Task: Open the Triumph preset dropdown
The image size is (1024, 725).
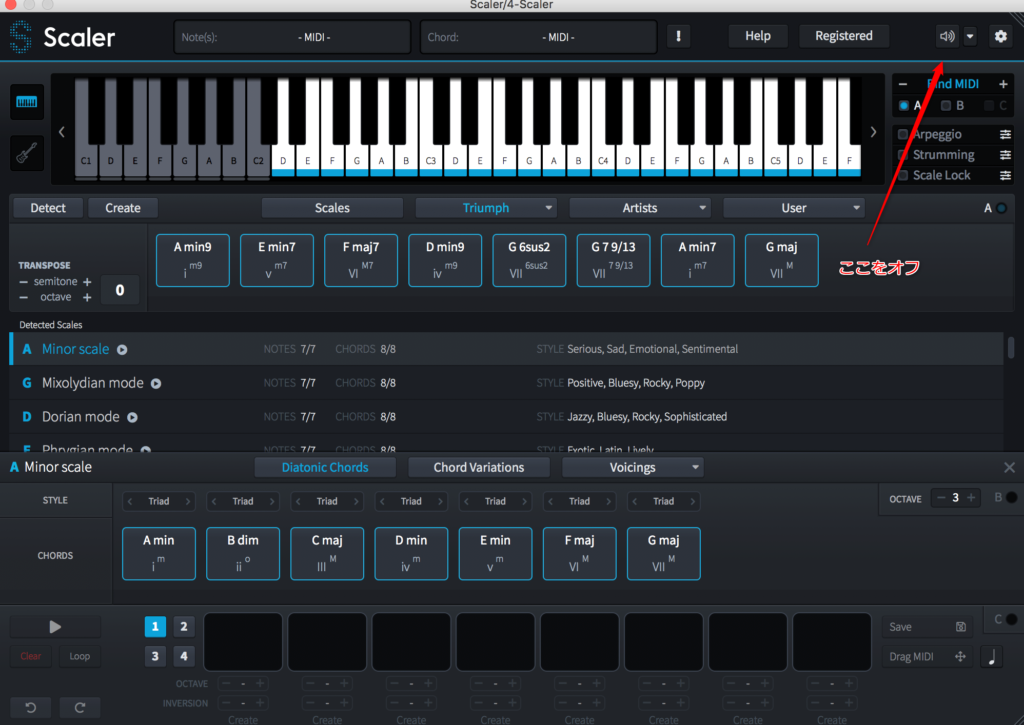Action: coord(486,208)
